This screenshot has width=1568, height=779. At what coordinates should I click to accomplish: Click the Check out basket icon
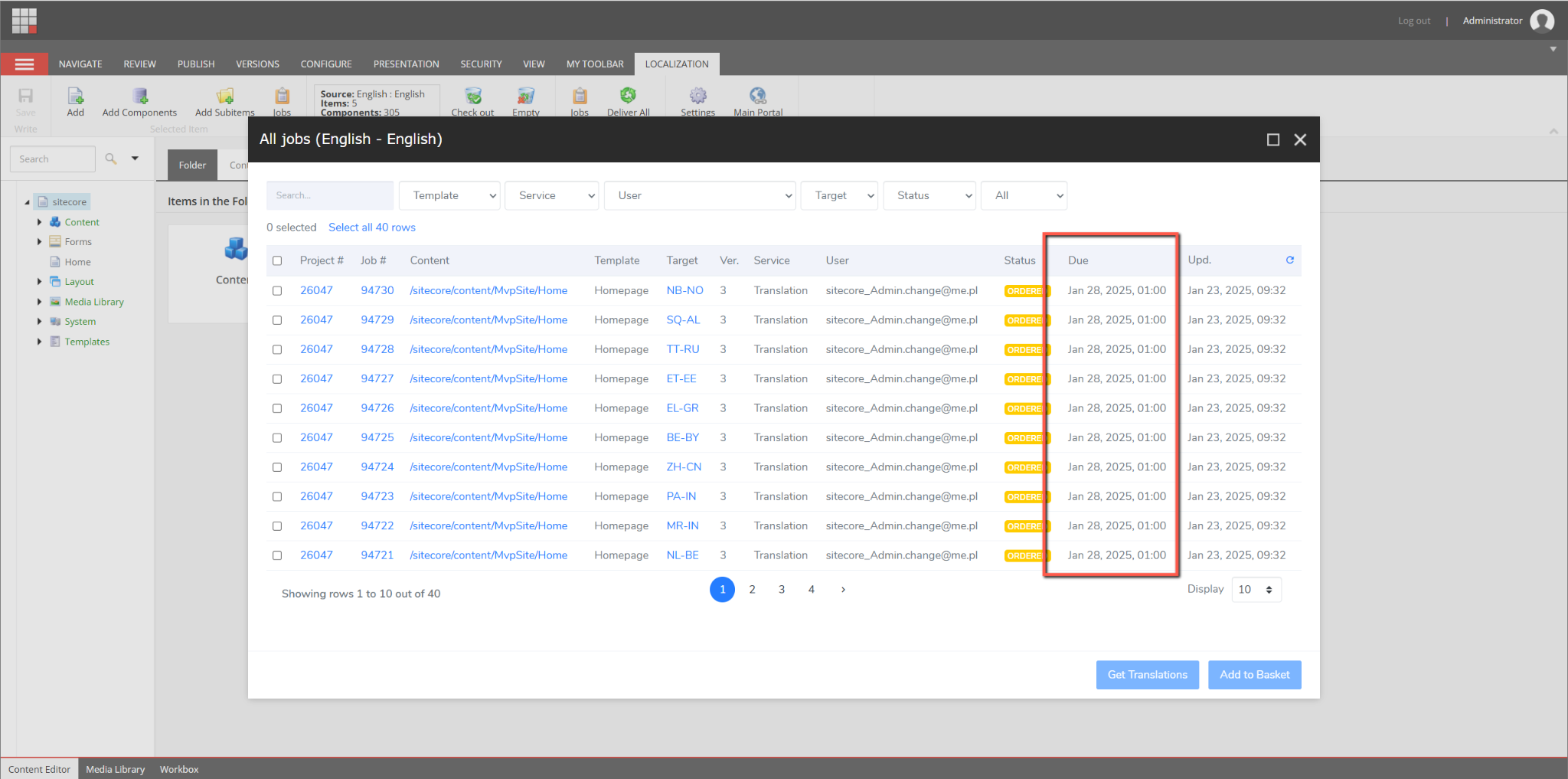click(473, 96)
